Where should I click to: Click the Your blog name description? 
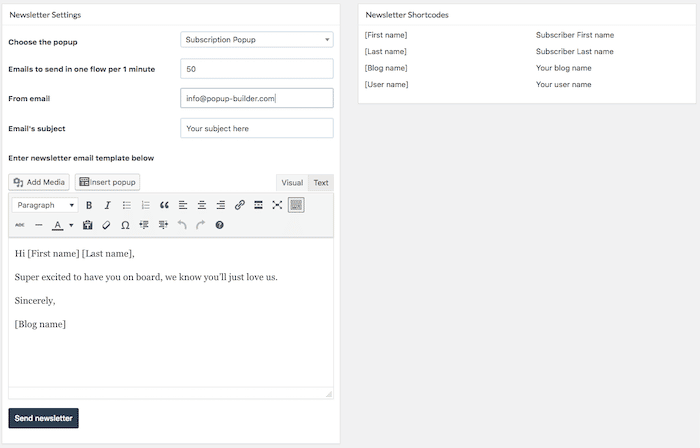coord(563,68)
